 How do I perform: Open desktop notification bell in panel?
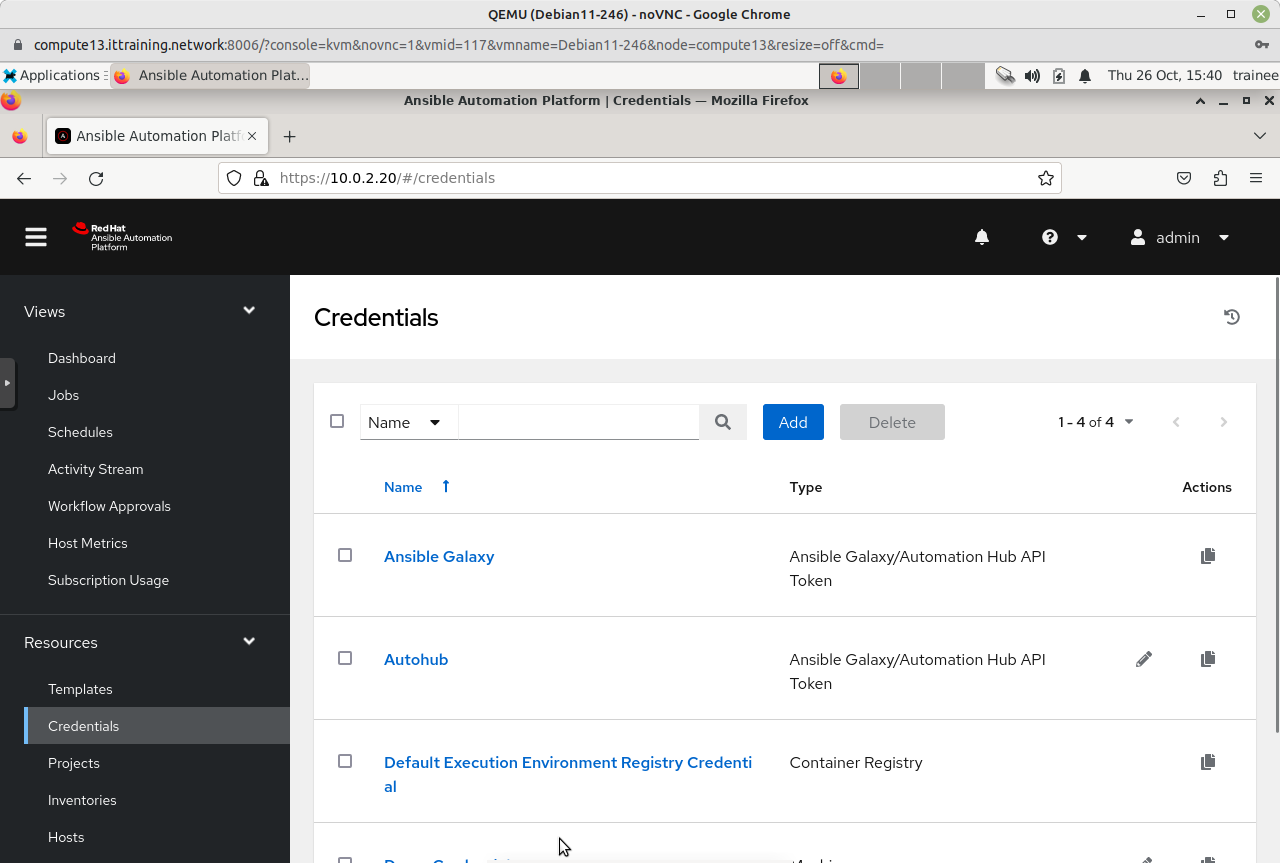pos(1085,76)
